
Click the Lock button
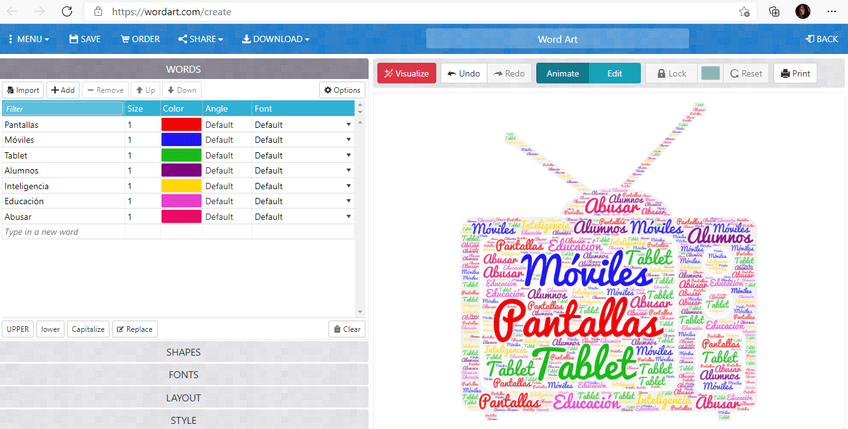pyautogui.click(x=670, y=74)
